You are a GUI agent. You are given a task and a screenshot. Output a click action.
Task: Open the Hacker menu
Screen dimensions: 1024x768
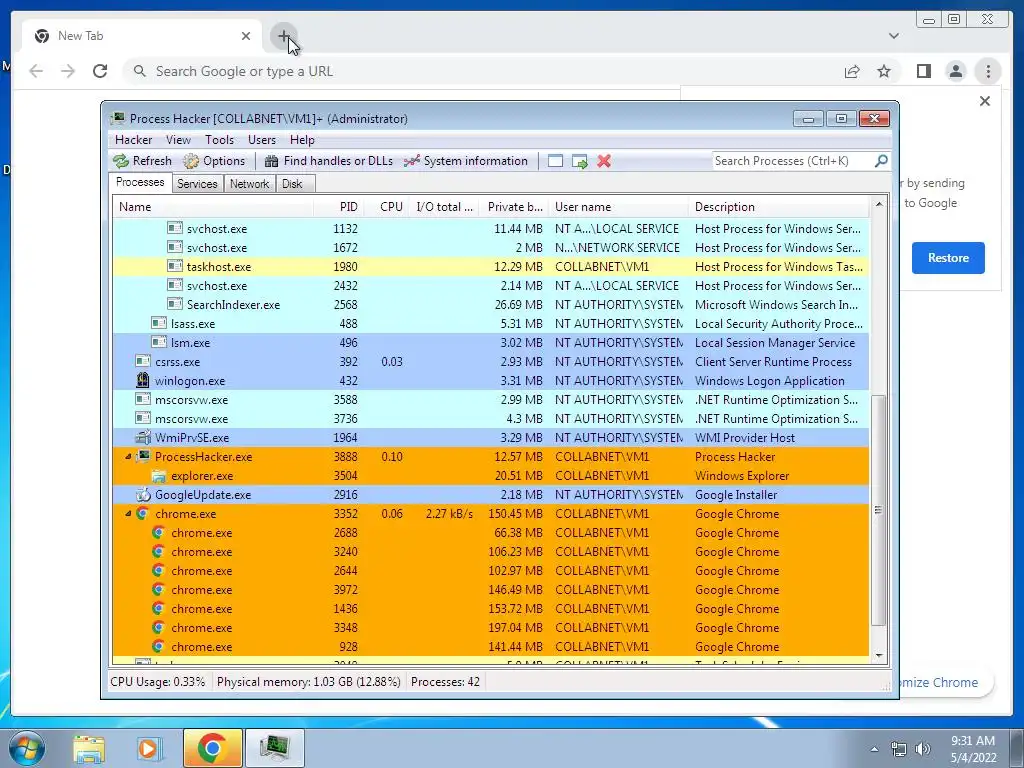133,140
